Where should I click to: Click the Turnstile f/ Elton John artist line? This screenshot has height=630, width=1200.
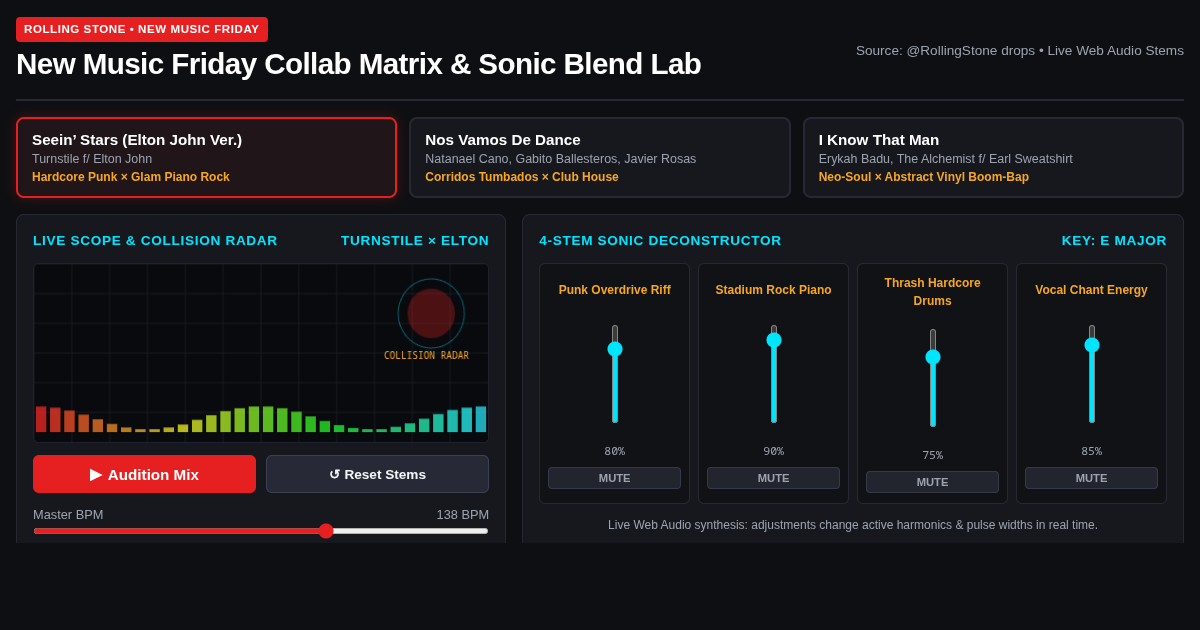(92, 159)
